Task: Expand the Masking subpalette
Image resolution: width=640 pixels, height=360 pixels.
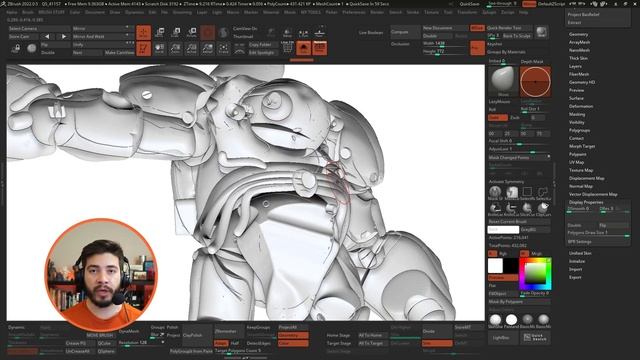Action: (577, 114)
